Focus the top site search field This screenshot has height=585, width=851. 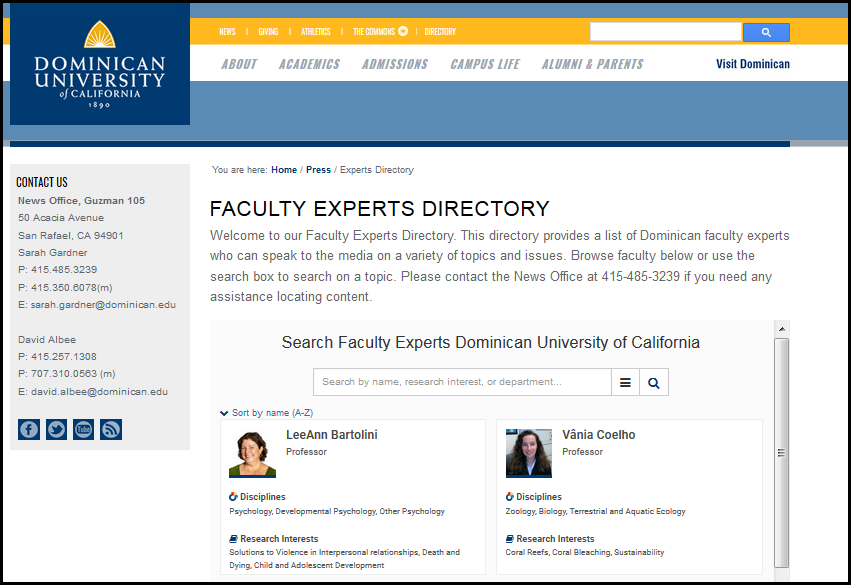[x=666, y=32]
